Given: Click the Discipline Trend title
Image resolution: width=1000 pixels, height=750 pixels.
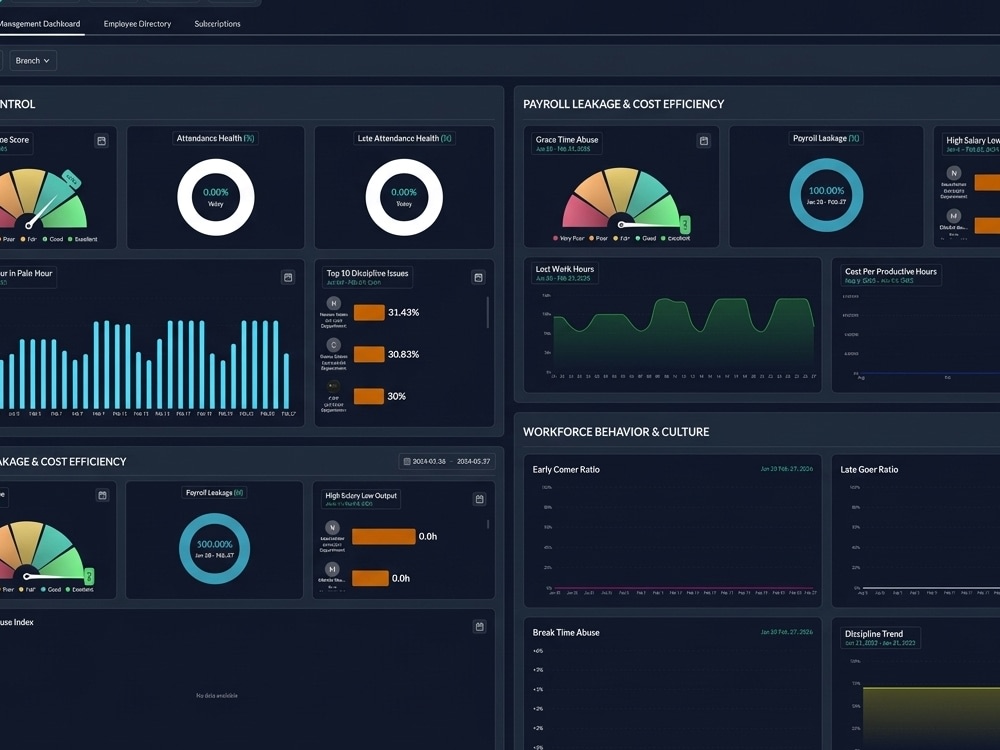Looking at the screenshot, I should coord(874,634).
